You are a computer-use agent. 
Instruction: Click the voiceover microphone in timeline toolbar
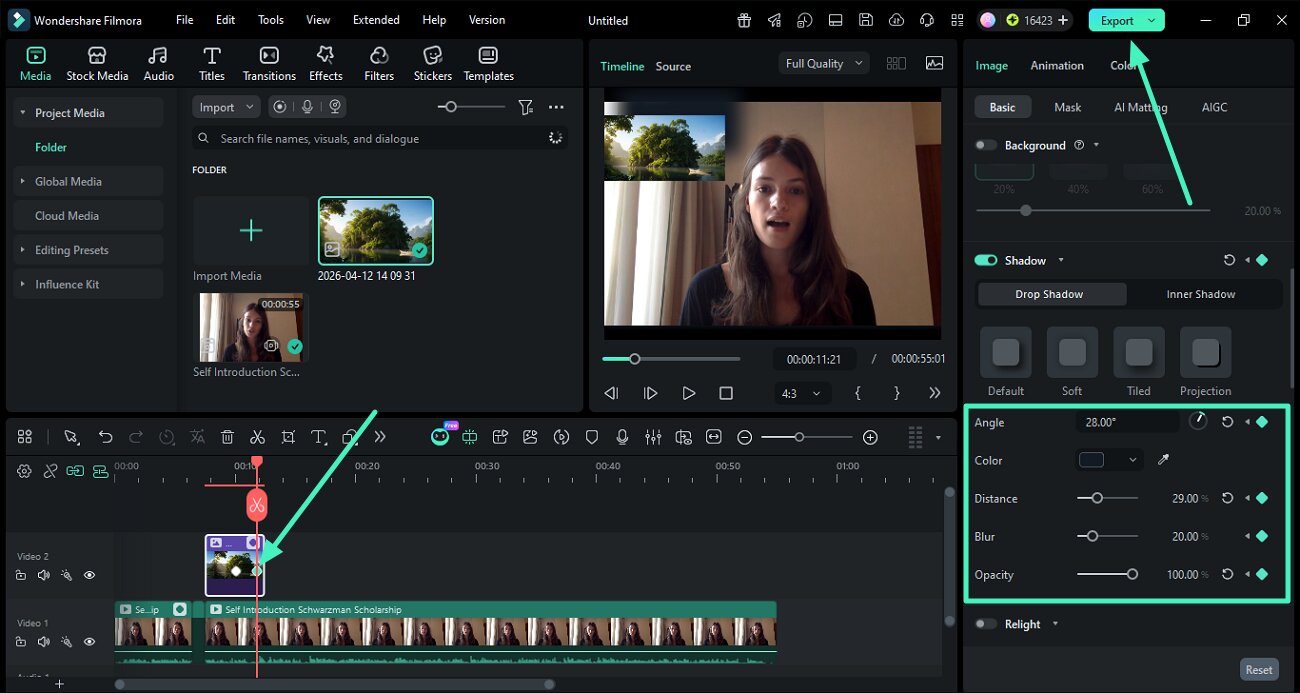click(622, 437)
